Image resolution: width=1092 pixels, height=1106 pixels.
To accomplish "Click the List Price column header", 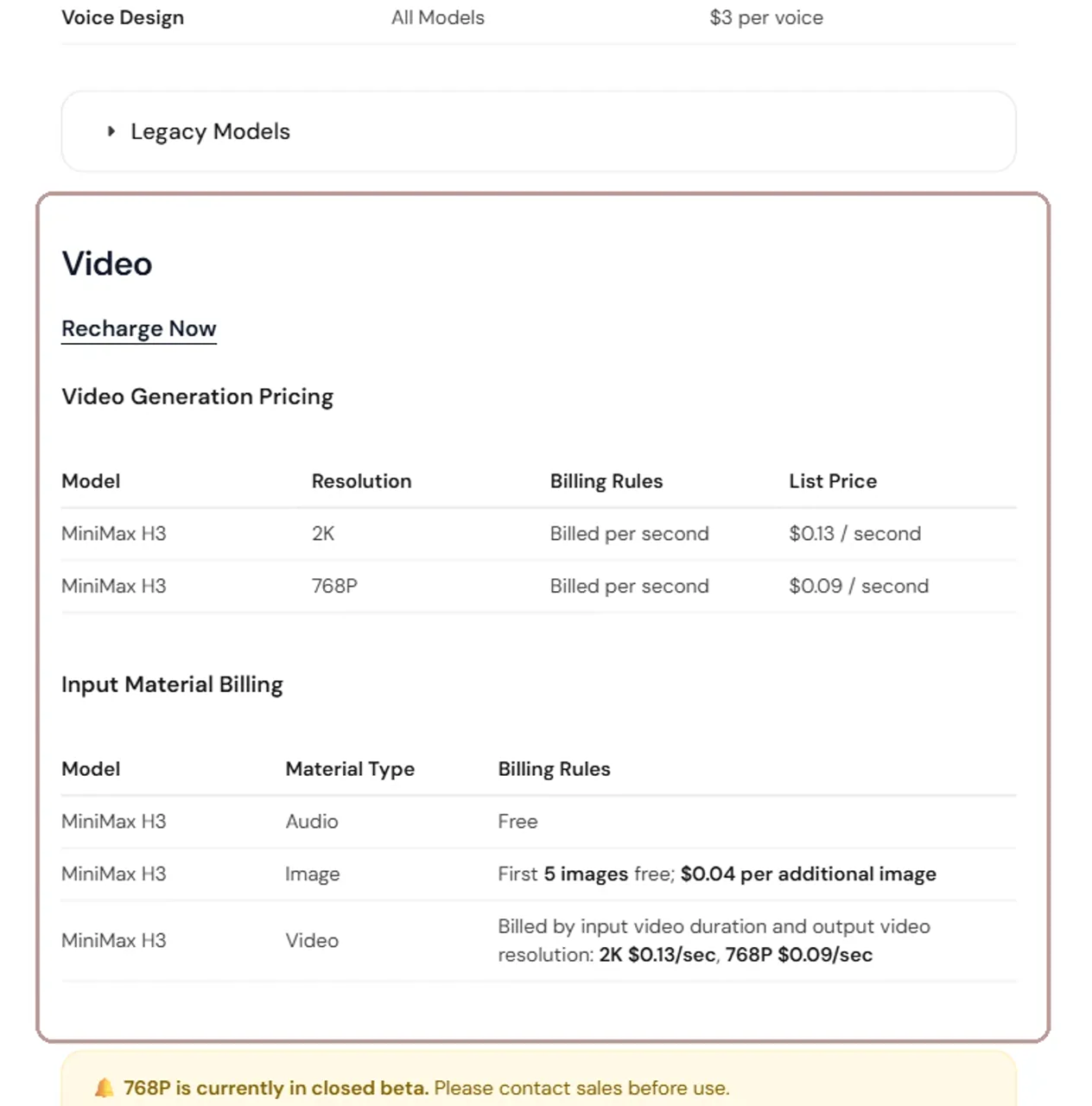I will (833, 481).
